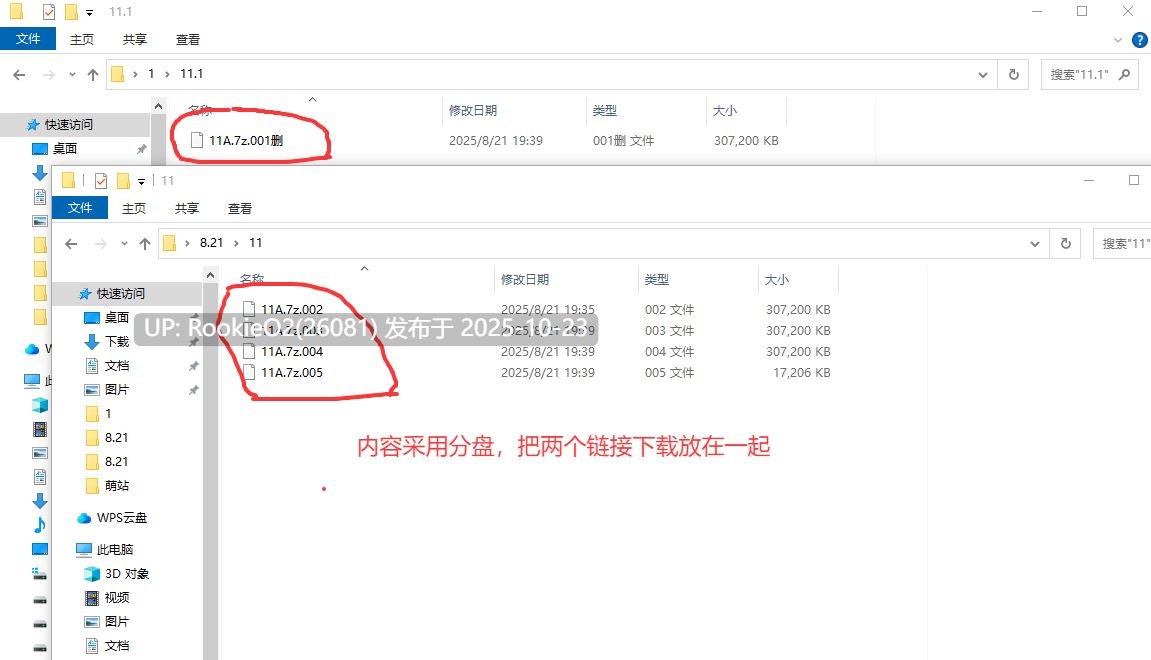Select 桌面 in the 11.1 window sidebar

click(x=65, y=148)
